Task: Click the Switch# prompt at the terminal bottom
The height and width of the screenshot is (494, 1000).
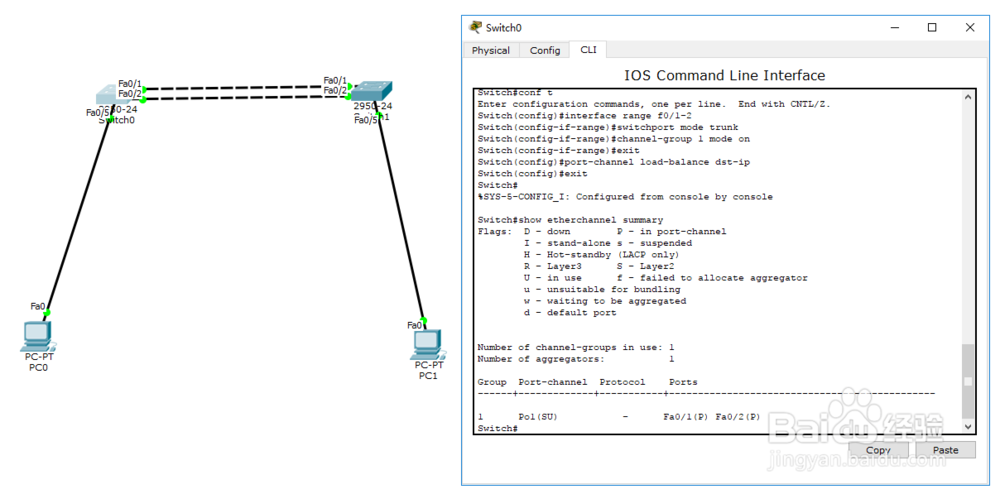Action: point(497,428)
